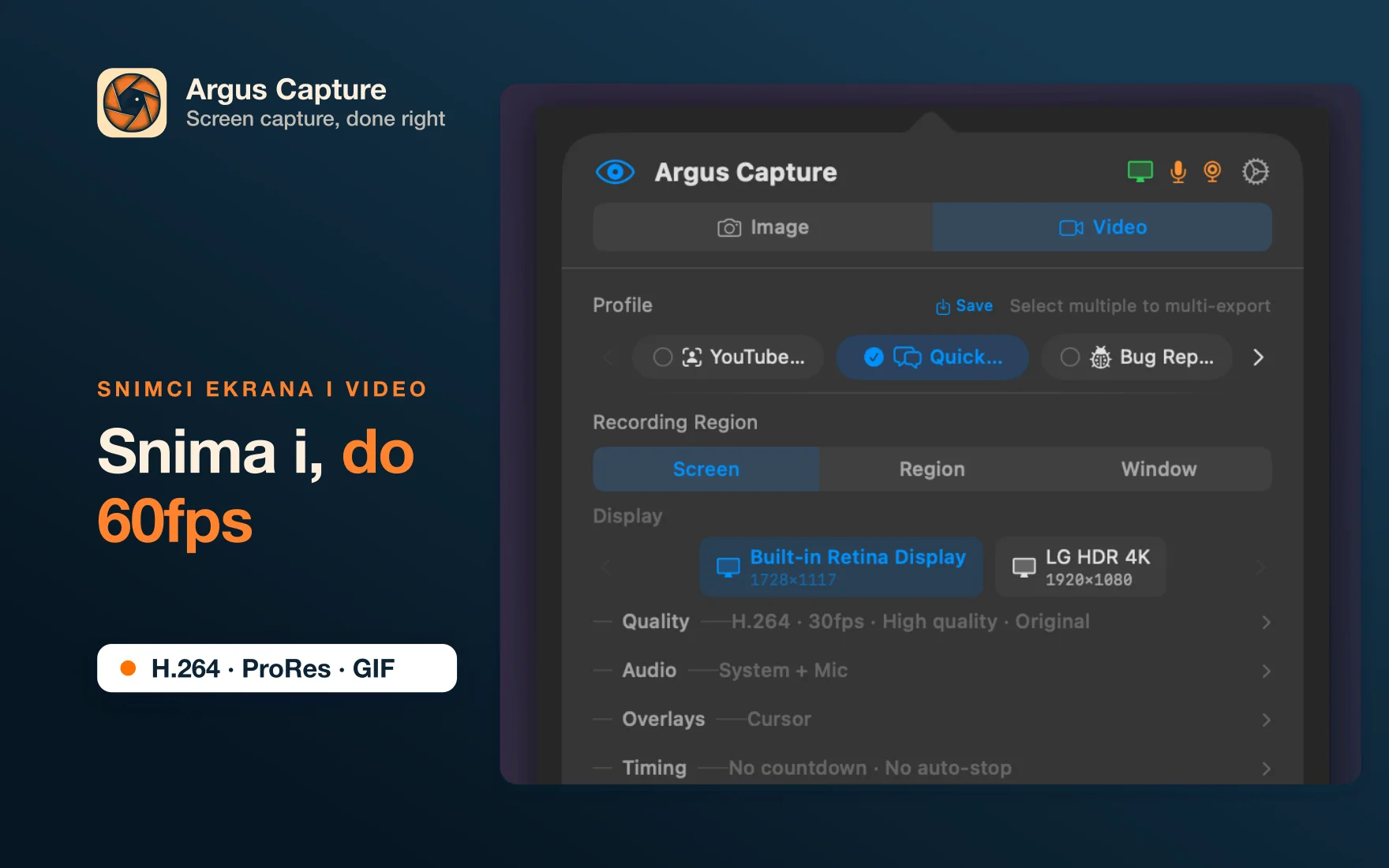The height and width of the screenshot is (868, 1389).
Task: Click the 'Recording Region' section label
Action: click(x=675, y=423)
